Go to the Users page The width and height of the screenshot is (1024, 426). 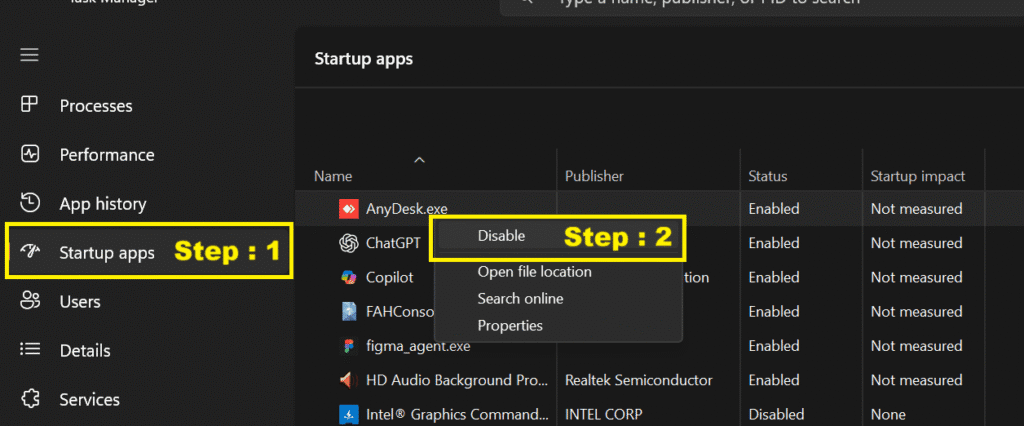[x=80, y=302]
